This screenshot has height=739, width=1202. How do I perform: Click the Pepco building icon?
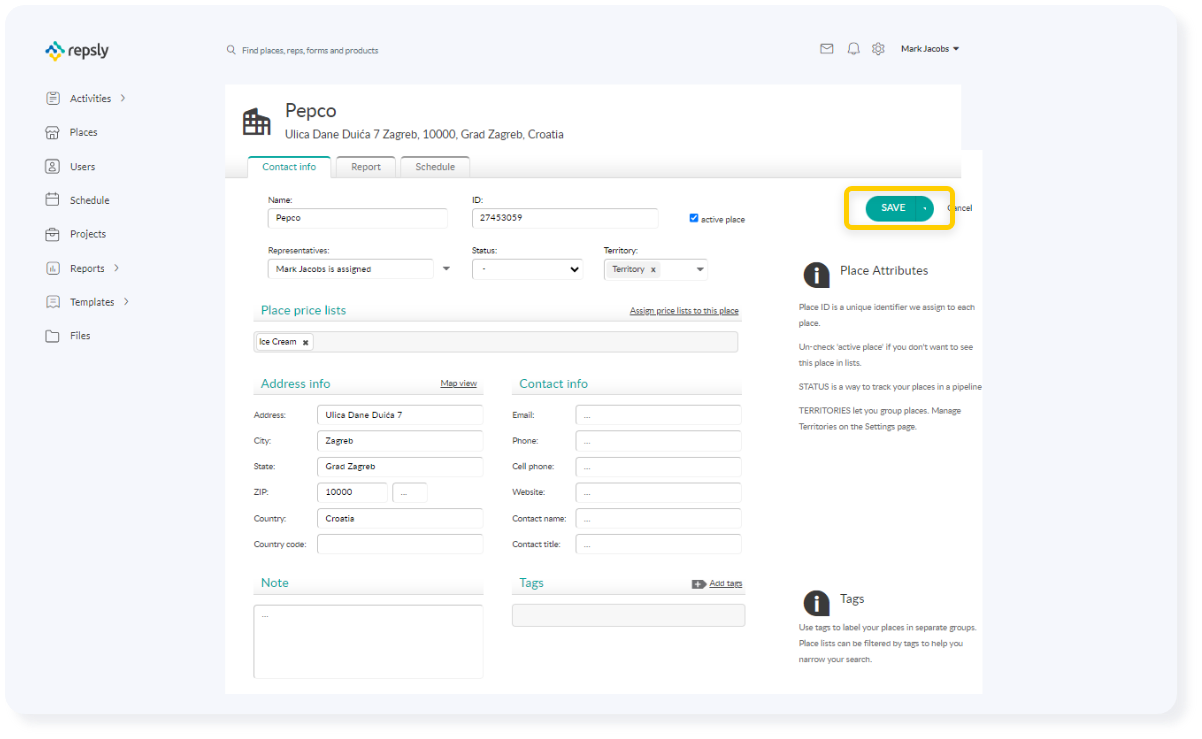(x=257, y=122)
